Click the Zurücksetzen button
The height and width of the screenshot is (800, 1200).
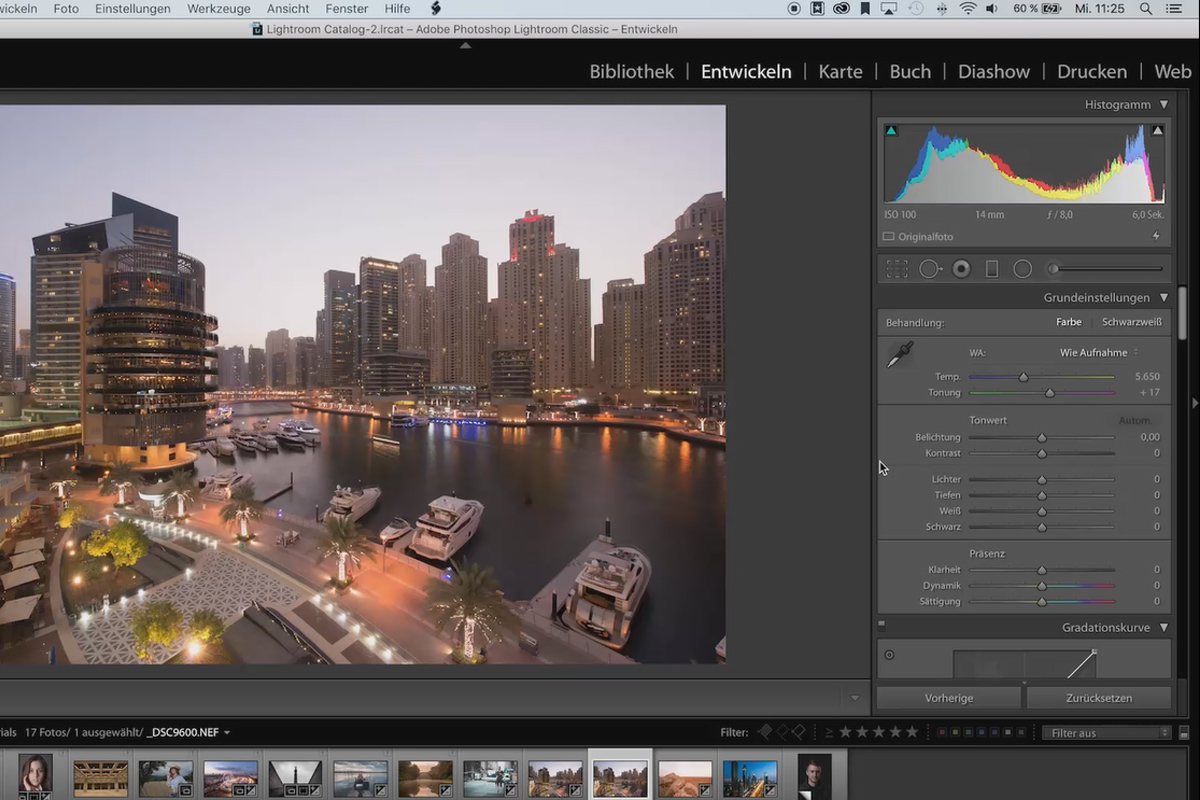point(1098,698)
